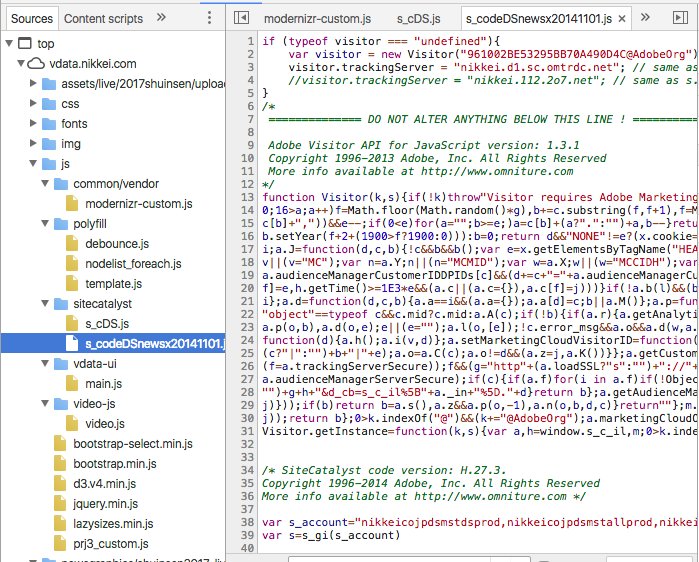Viewport: 699px width, 562px height.
Task: Open lazysizes.min.js file
Action: (x=113, y=524)
